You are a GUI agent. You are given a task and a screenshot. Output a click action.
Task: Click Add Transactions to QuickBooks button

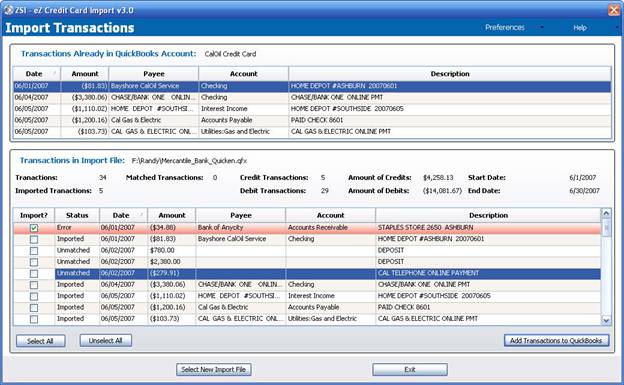pos(556,340)
